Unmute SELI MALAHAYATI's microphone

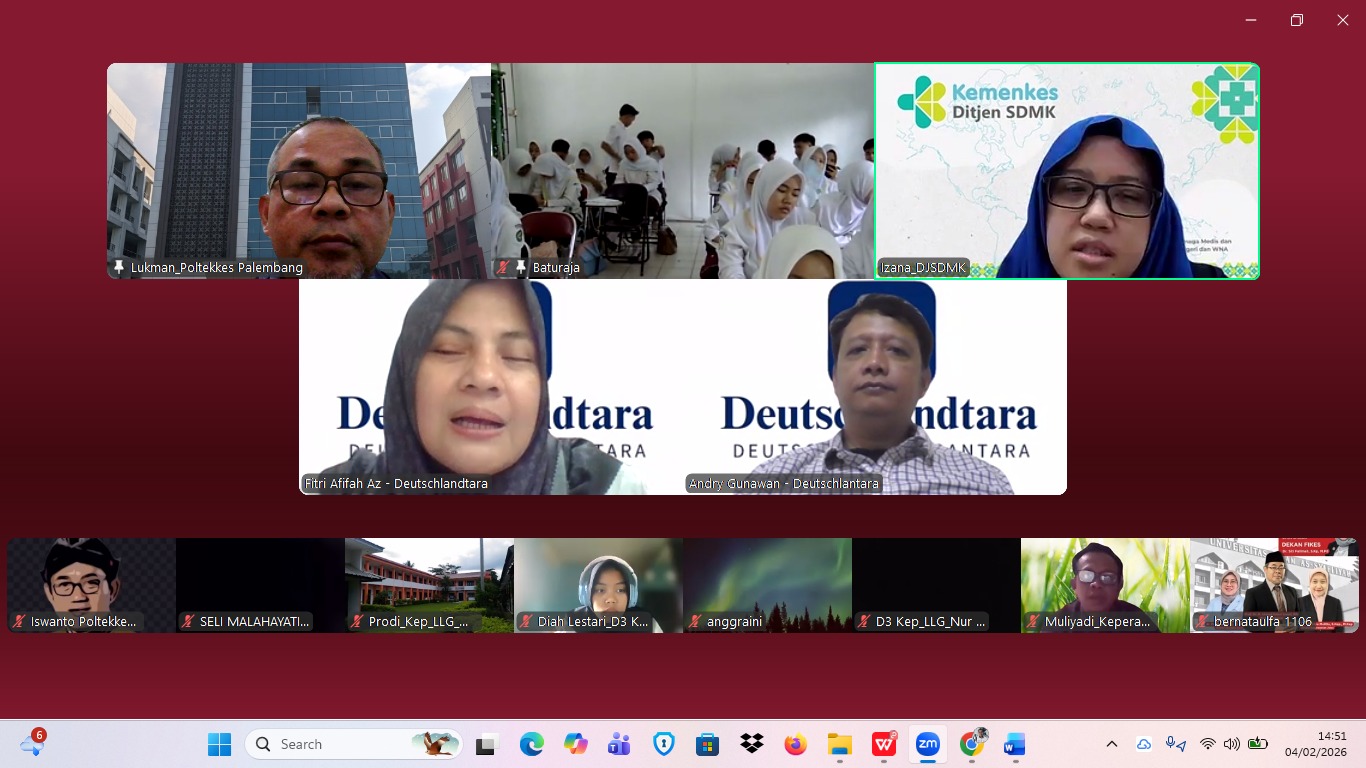coord(186,621)
